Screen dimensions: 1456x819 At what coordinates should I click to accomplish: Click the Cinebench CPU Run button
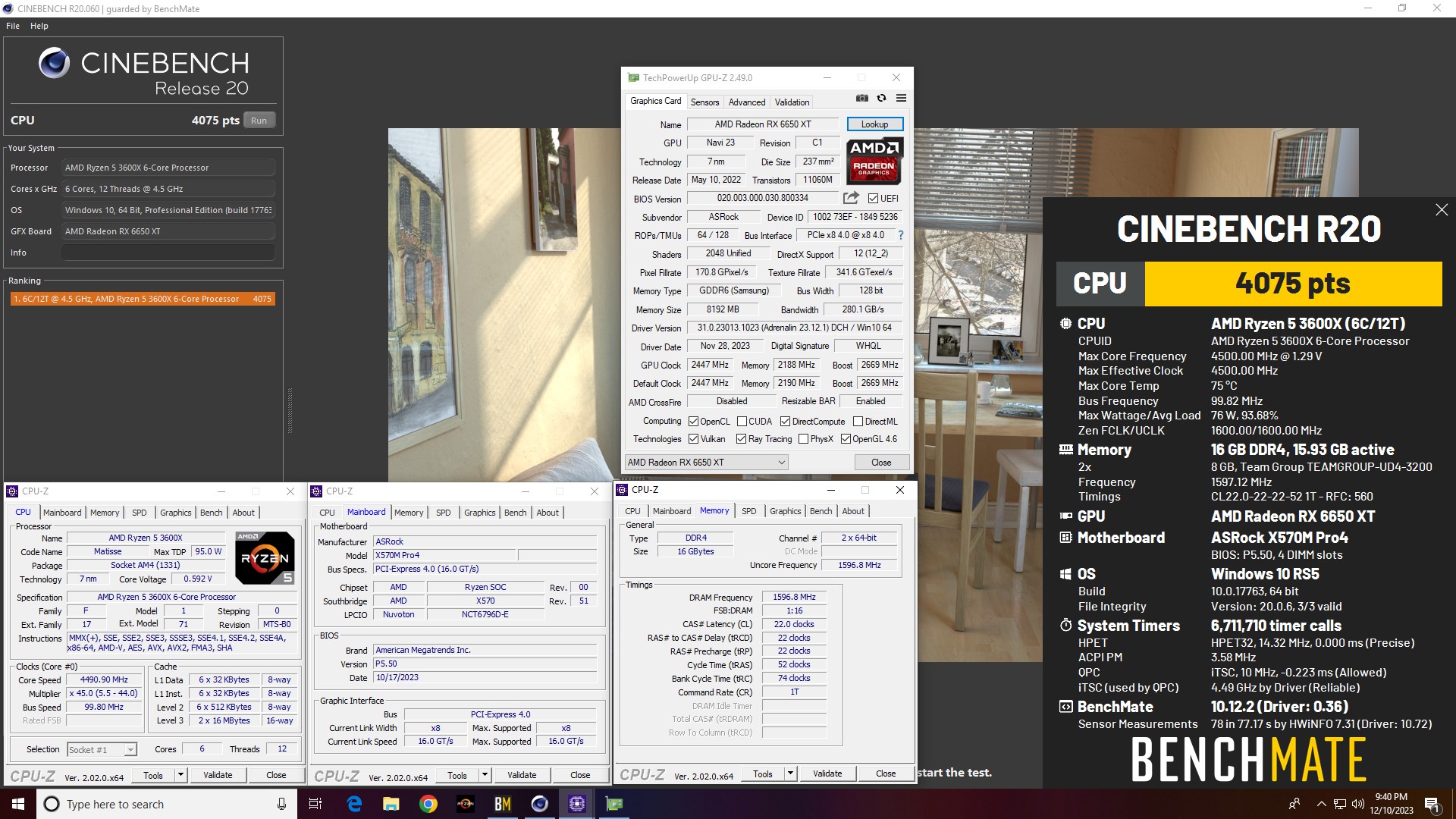[259, 121]
